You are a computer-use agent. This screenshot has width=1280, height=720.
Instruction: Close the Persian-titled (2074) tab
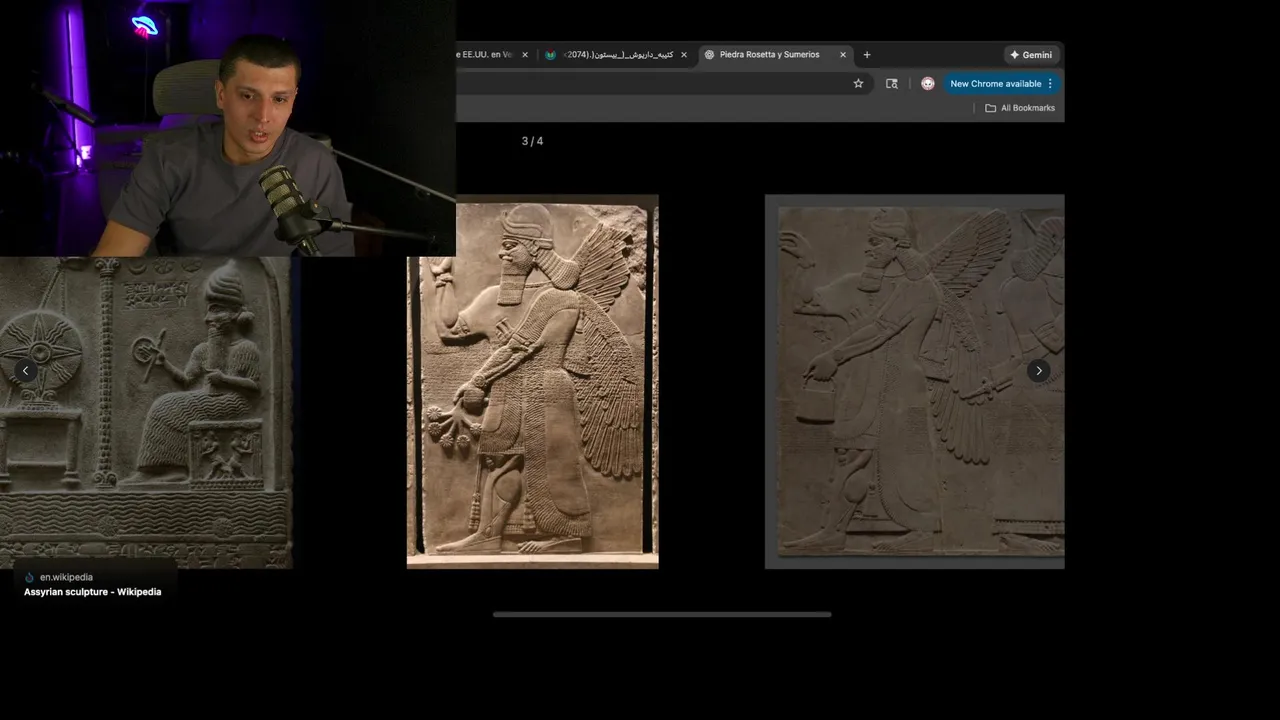[x=684, y=55]
